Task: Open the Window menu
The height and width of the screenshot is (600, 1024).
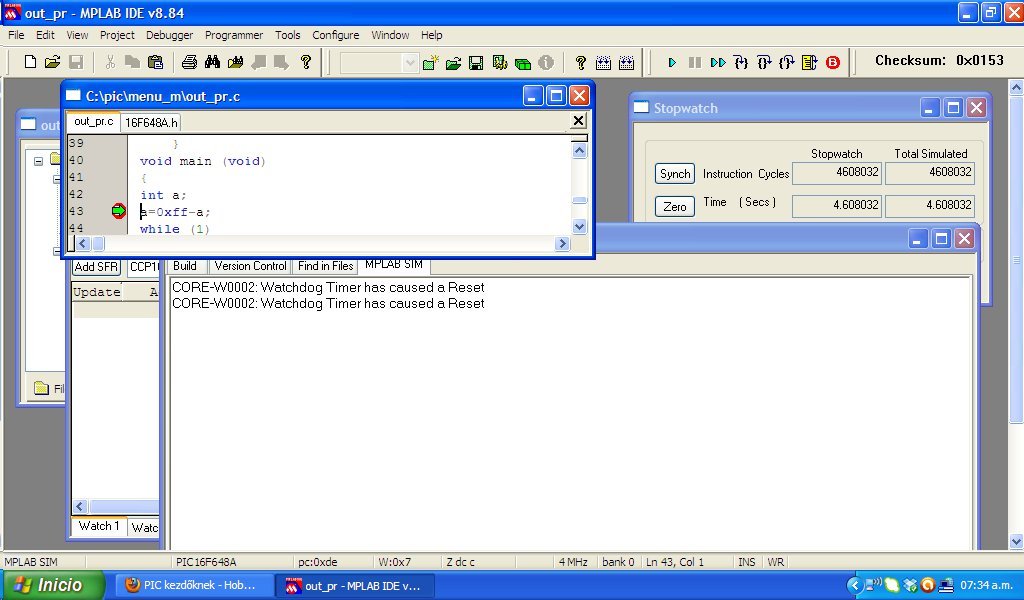Action: (390, 35)
